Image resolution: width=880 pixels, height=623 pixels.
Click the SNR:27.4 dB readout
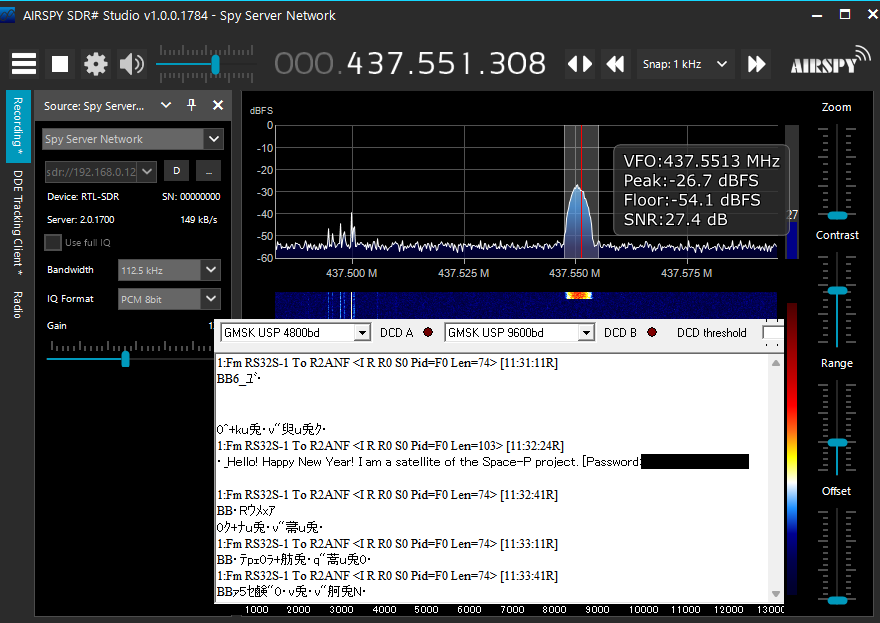click(x=675, y=219)
